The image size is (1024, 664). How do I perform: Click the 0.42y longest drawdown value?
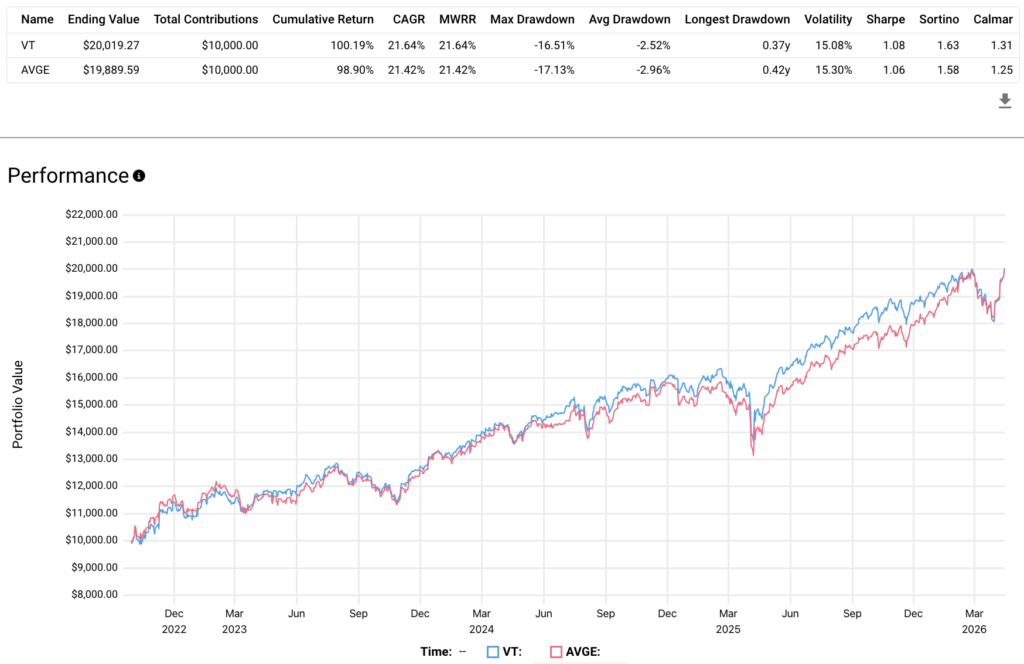coord(776,70)
